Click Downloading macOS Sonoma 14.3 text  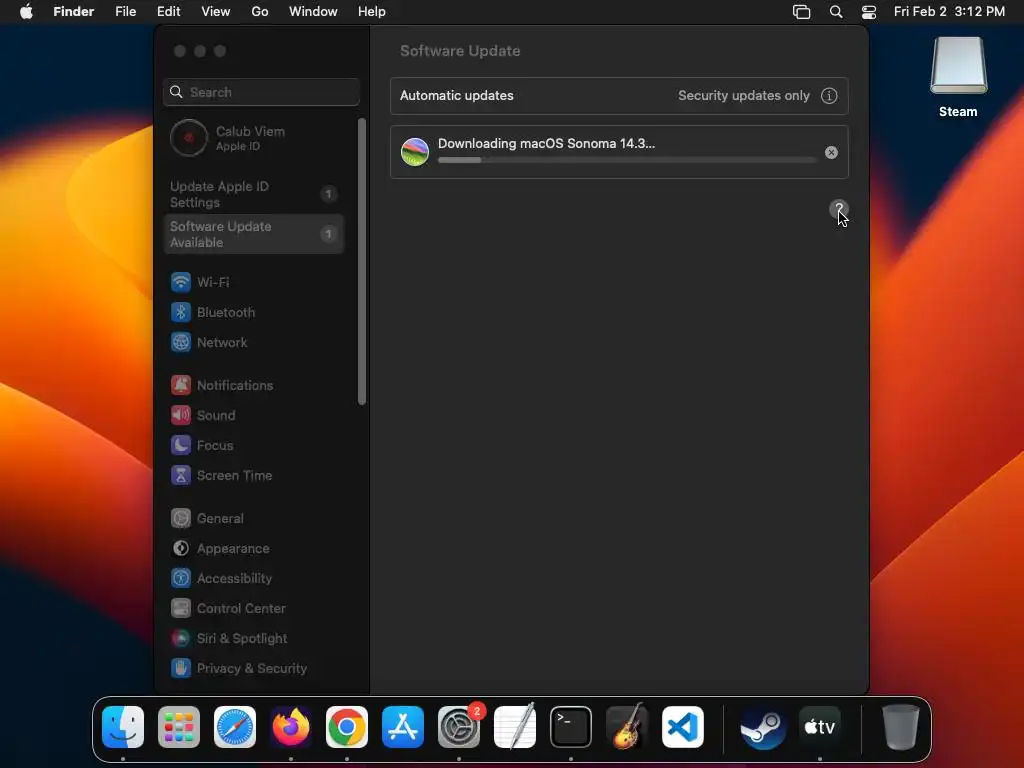[x=546, y=144]
